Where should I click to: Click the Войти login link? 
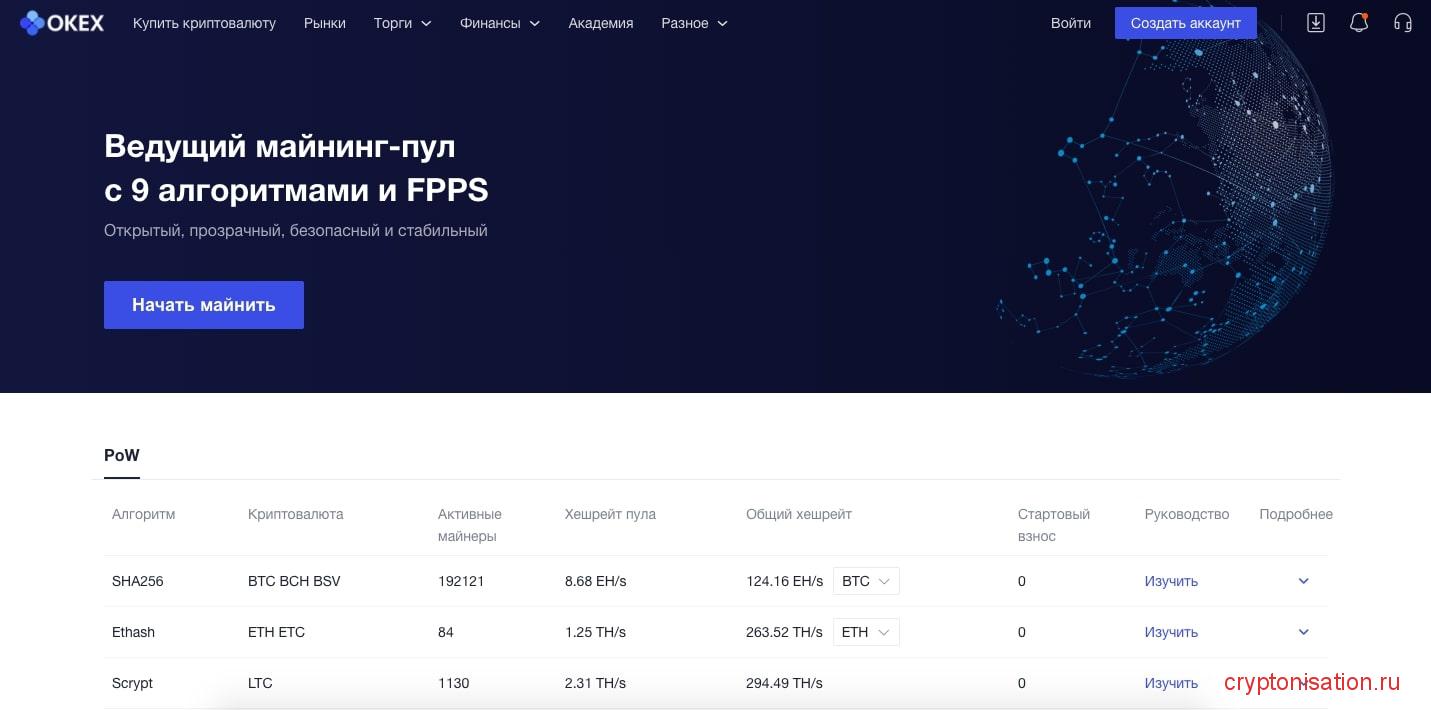pos(1070,23)
